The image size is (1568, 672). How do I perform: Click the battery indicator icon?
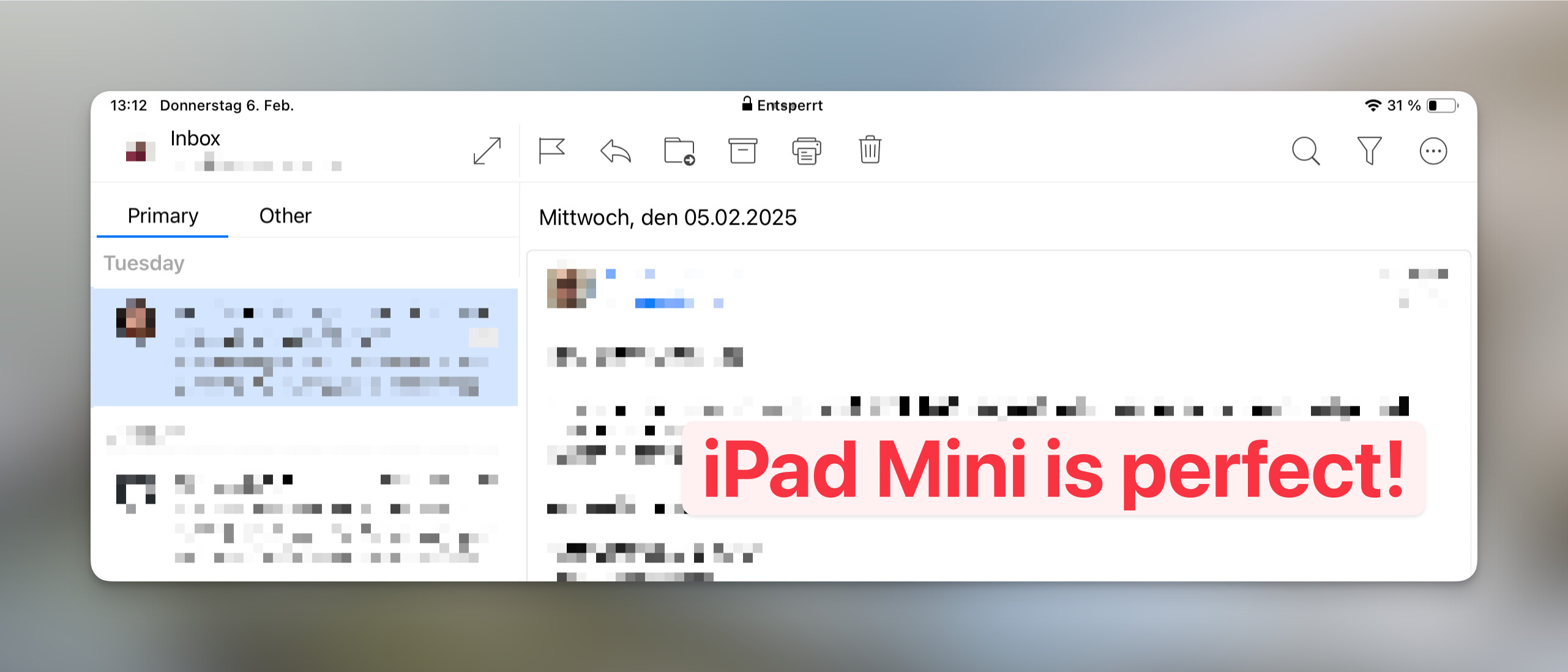pyautogui.click(x=1443, y=105)
